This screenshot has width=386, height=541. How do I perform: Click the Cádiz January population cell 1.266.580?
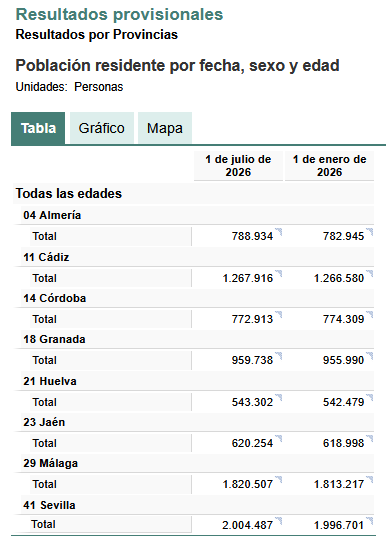[339, 278]
